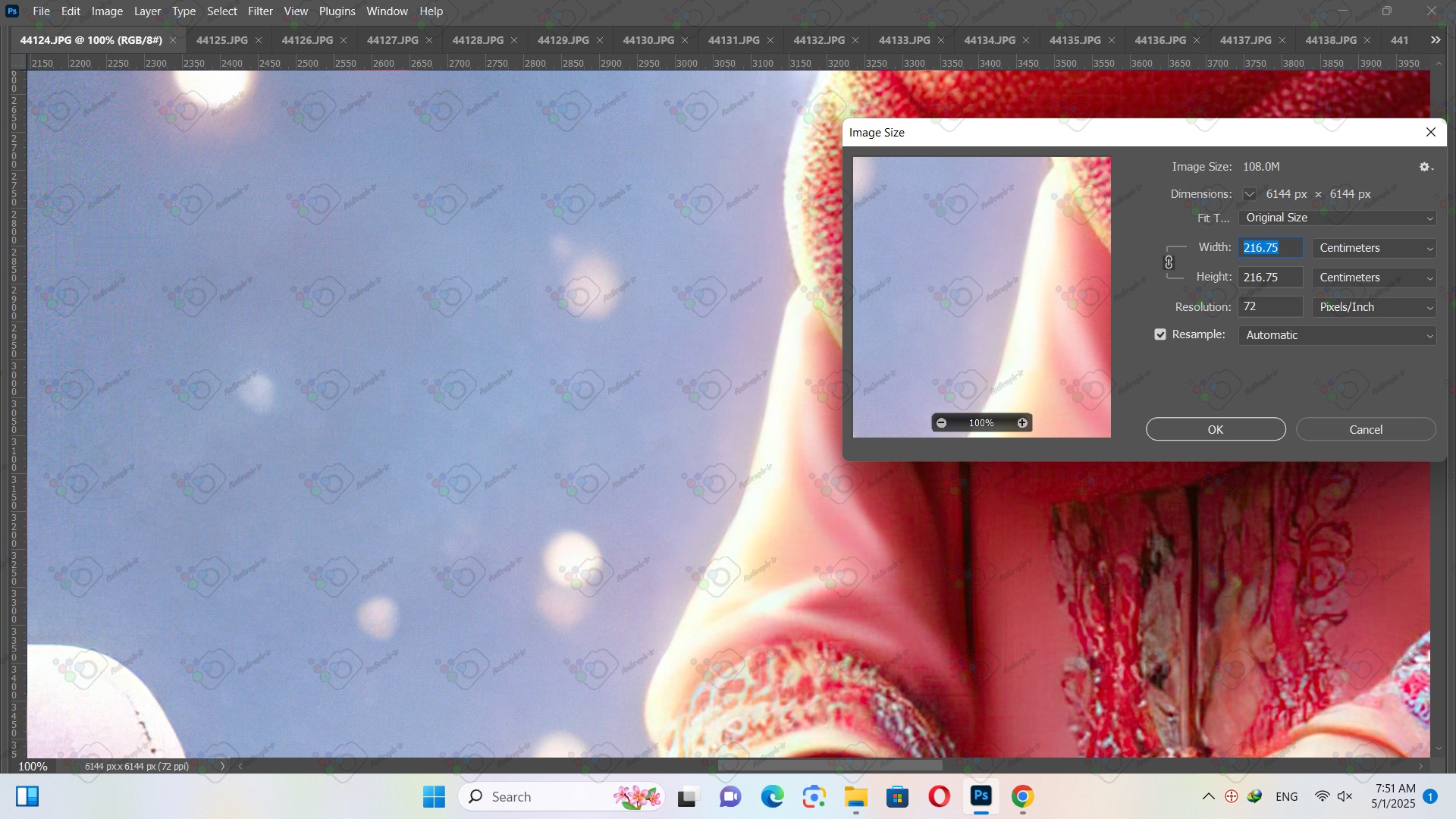Close the 44133.JPG document tab
The image size is (1456, 819).
point(941,40)
